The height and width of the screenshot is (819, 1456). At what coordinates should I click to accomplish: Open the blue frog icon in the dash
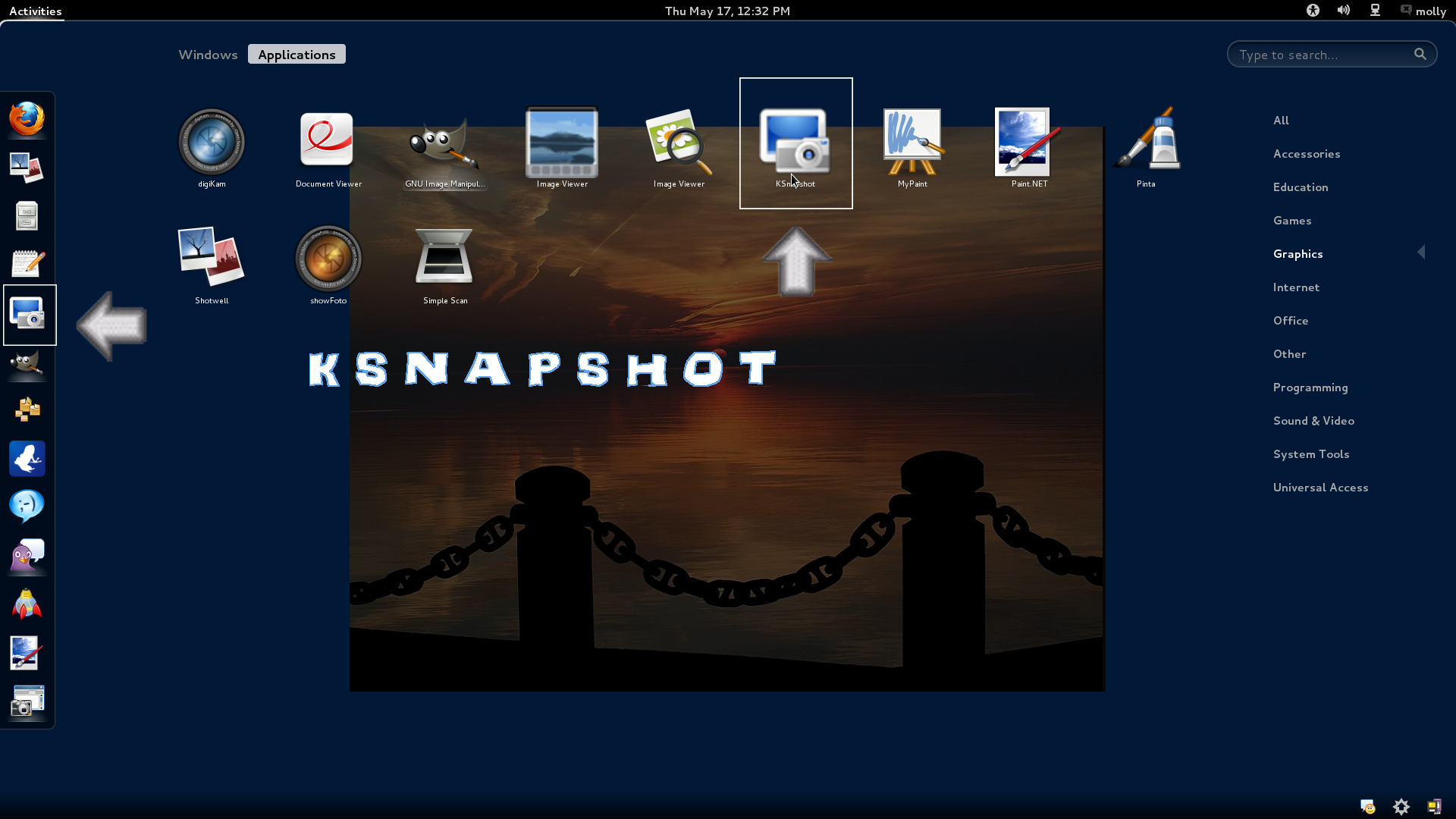click(27, 459)
